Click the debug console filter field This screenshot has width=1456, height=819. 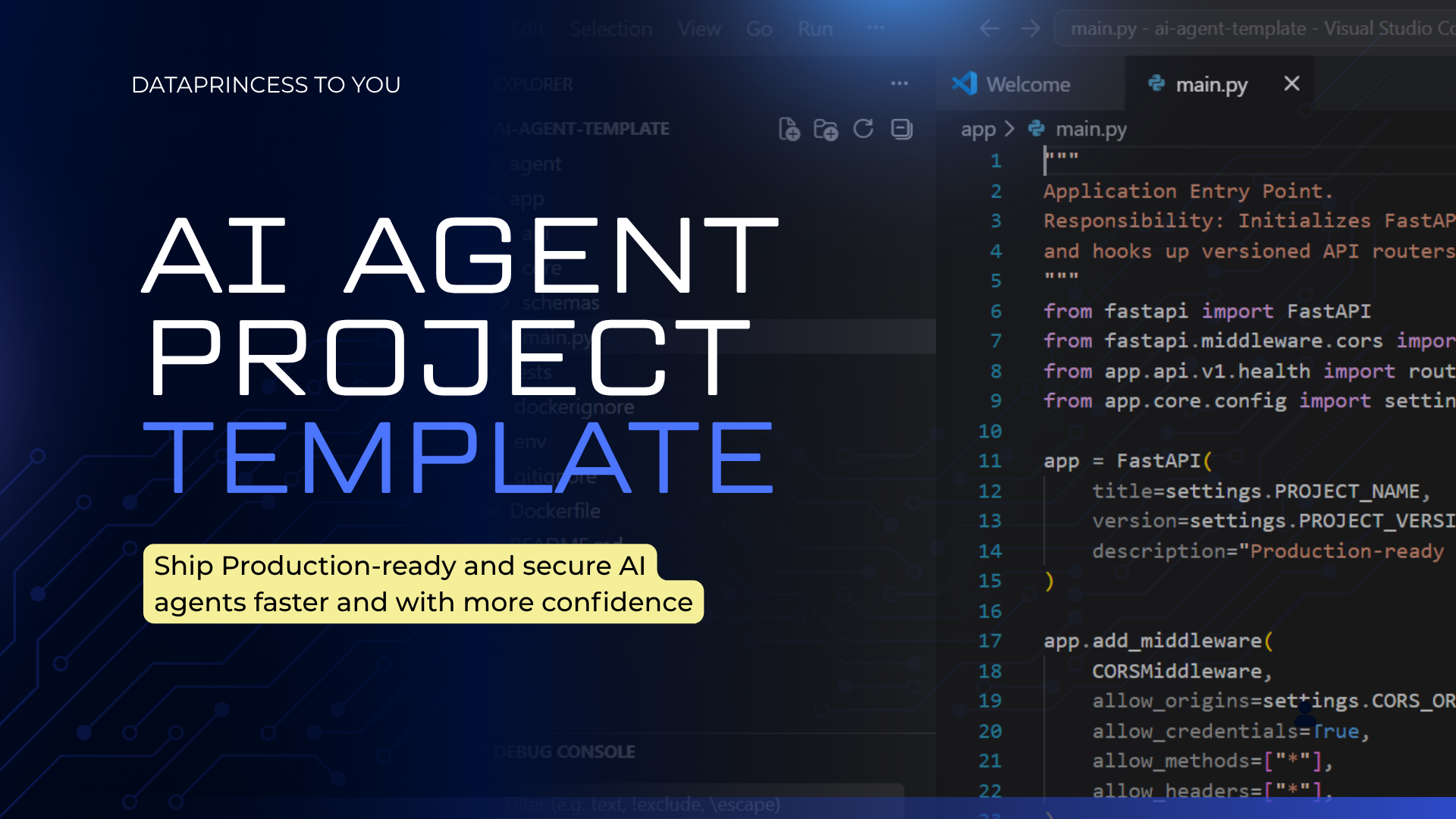[x=698, y=804]
